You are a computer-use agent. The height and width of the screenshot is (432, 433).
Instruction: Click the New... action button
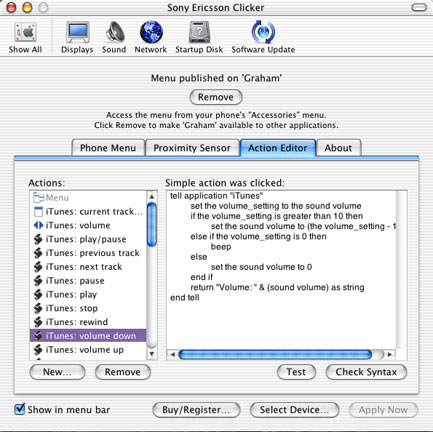57,372
